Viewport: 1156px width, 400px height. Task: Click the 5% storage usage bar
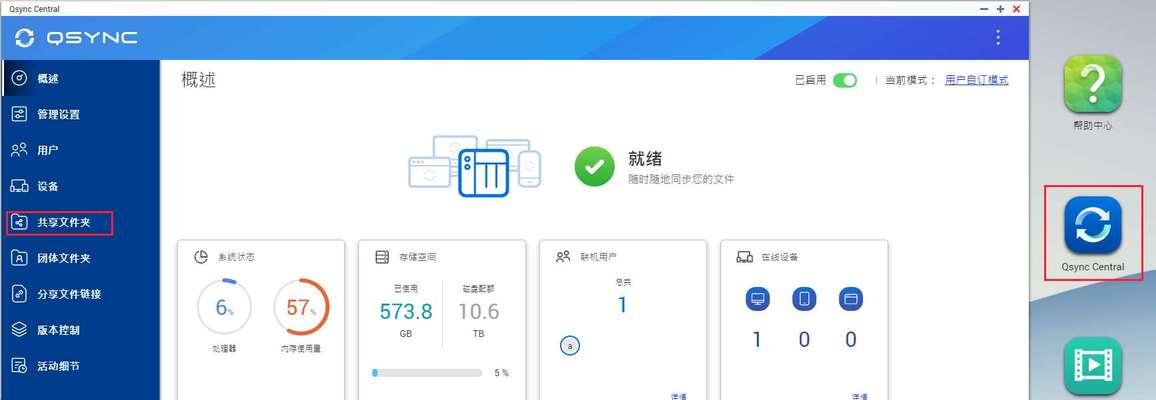tap(427, 373)
